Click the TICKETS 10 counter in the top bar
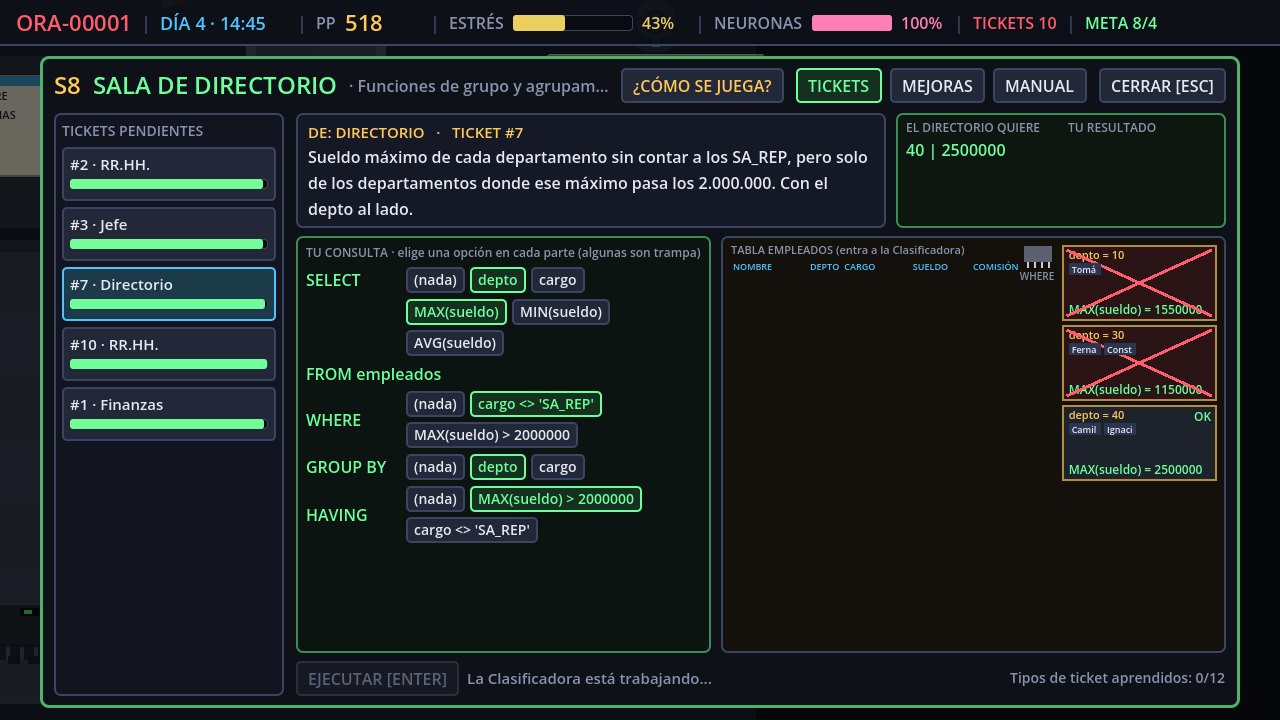This screenshot has width=1280, height=720. point(1014,23)
